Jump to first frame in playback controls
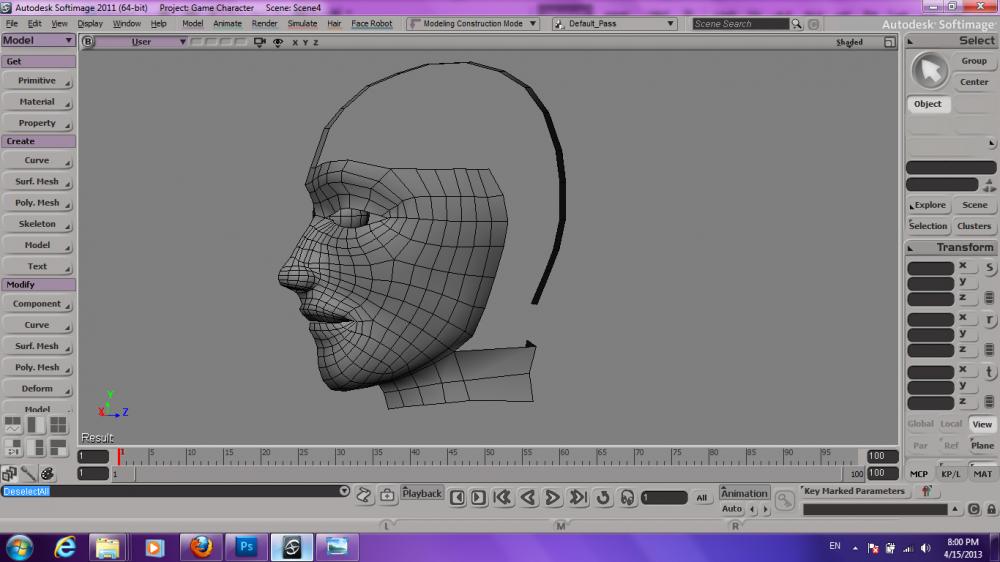Screen dimensions: 1000x562 pyautogui.click(x=503, y=497)
